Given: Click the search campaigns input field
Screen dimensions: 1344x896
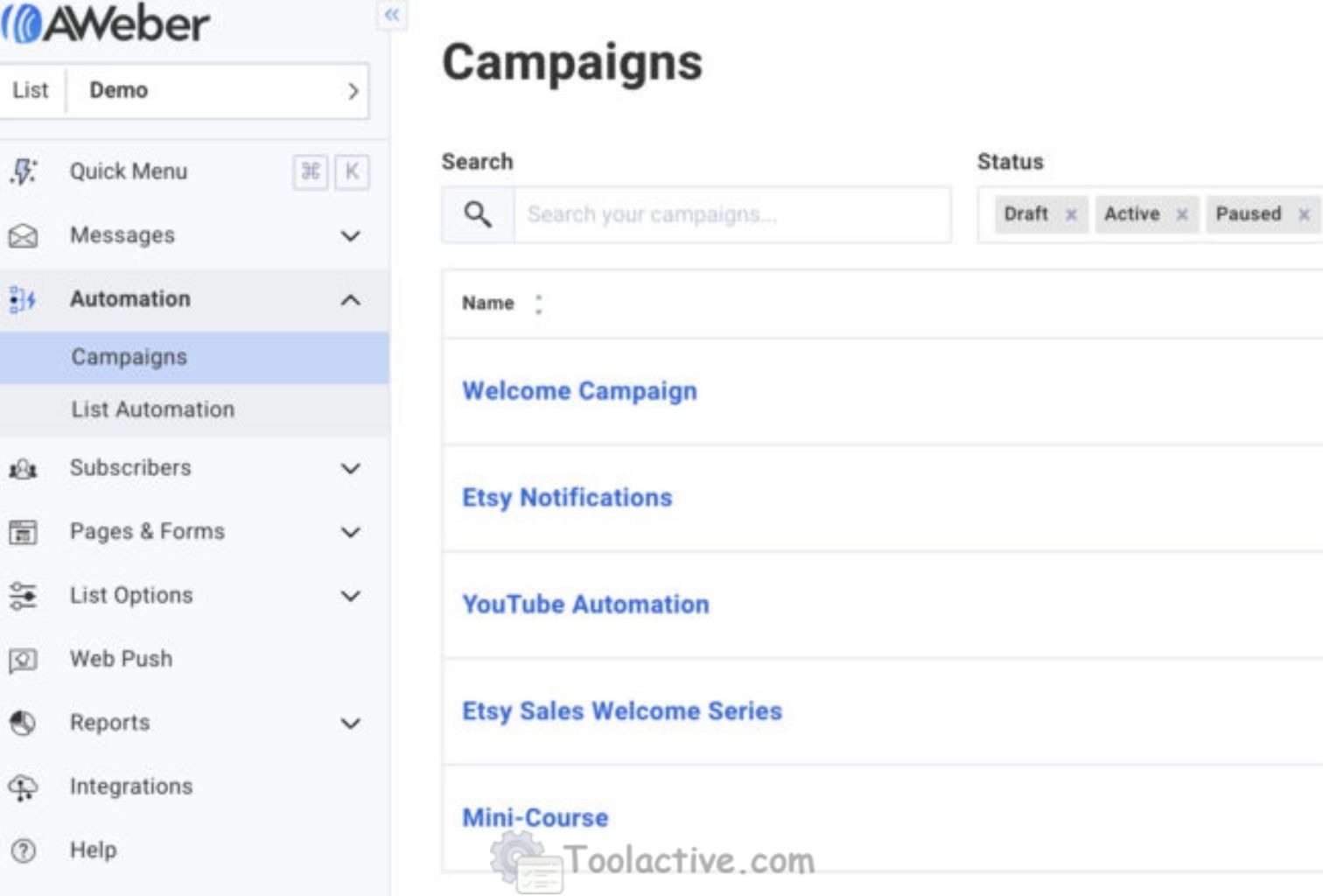Looking at the screenshot, I should 735,213.
